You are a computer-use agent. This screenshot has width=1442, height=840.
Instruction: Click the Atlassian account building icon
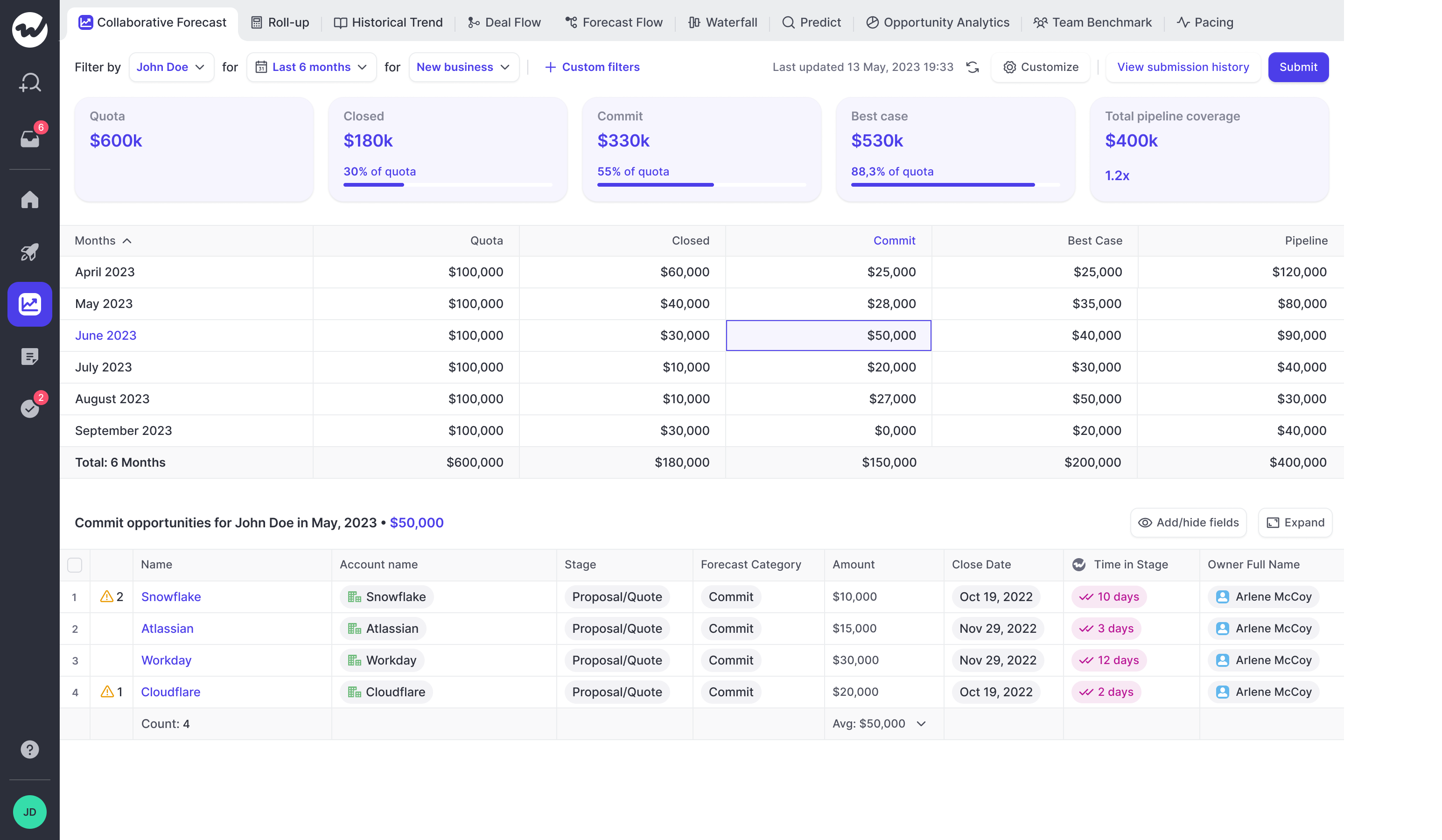[x=354, y=628]
